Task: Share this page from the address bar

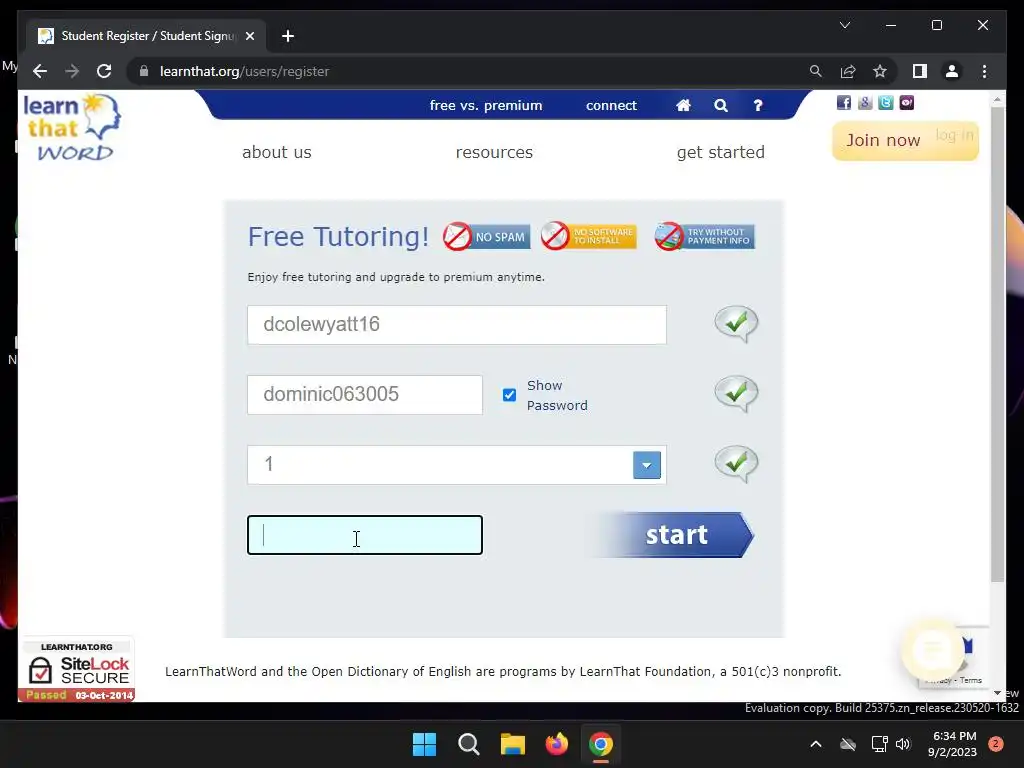Action: (848, 71)
